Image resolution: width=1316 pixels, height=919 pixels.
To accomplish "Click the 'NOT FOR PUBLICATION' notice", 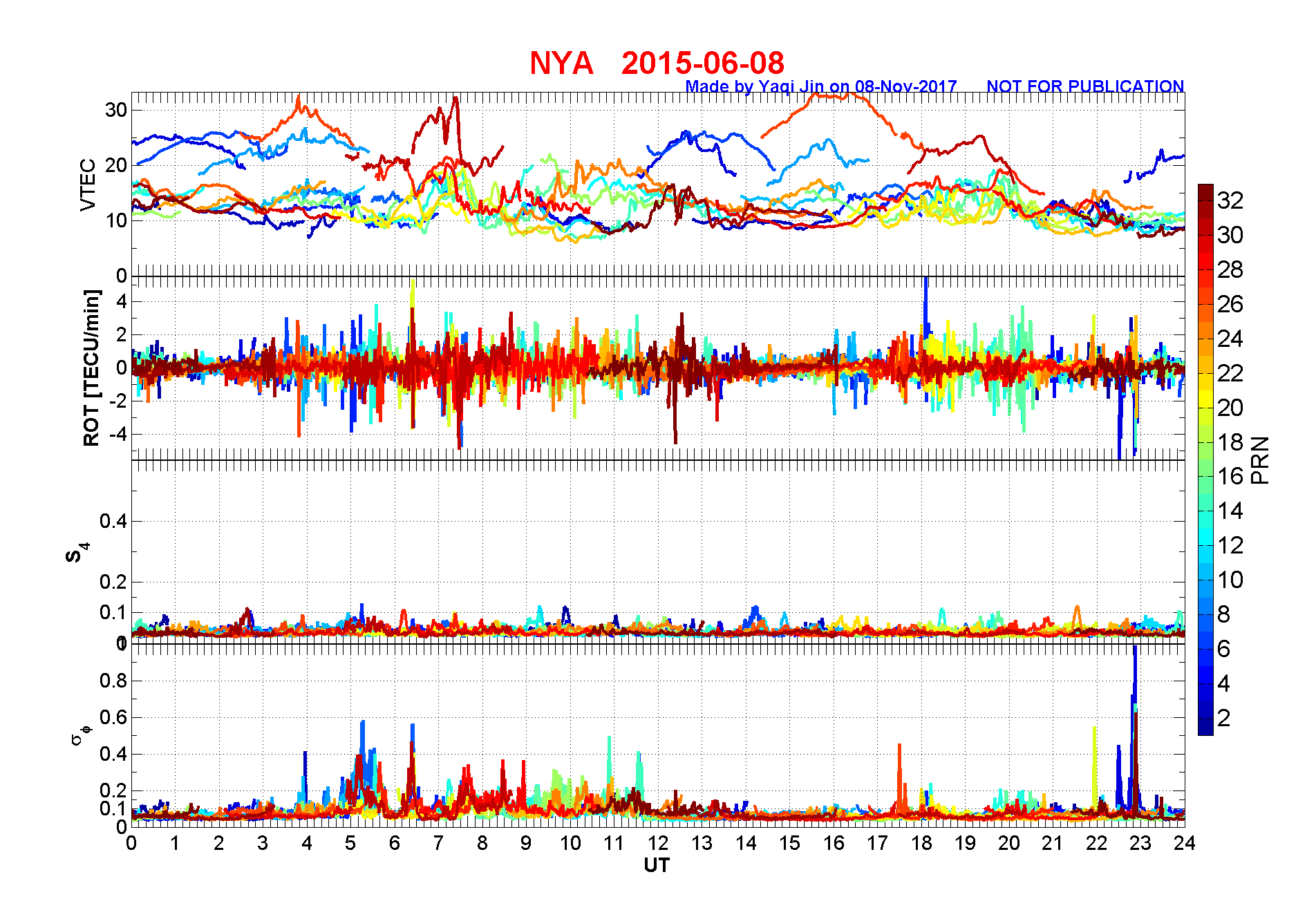I will click(x=1085, y=86).
